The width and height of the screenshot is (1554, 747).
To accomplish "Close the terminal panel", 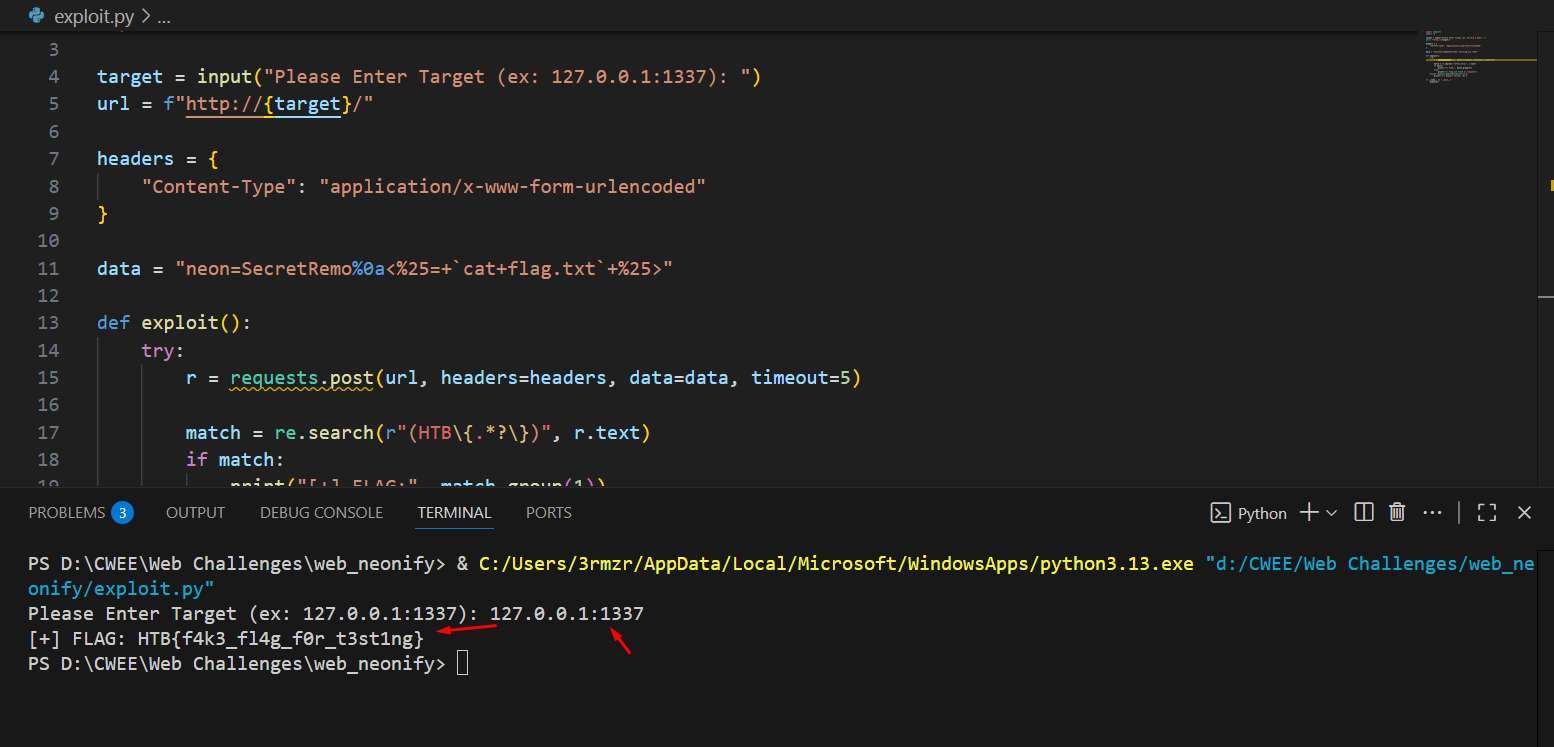I will coord(1524,513).
